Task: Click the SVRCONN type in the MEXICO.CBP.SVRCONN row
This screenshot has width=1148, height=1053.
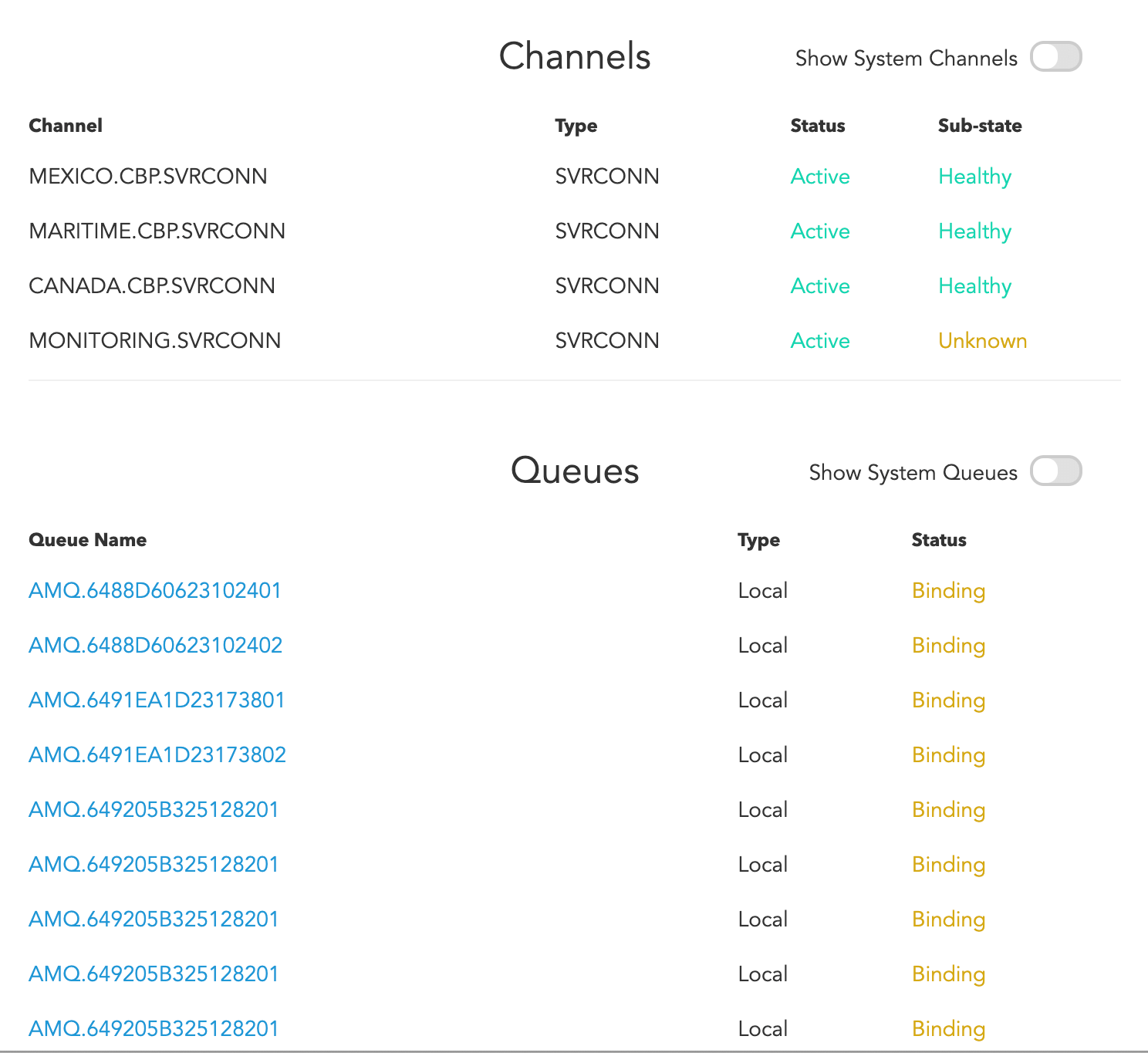Action: click(x=607, y=177)
